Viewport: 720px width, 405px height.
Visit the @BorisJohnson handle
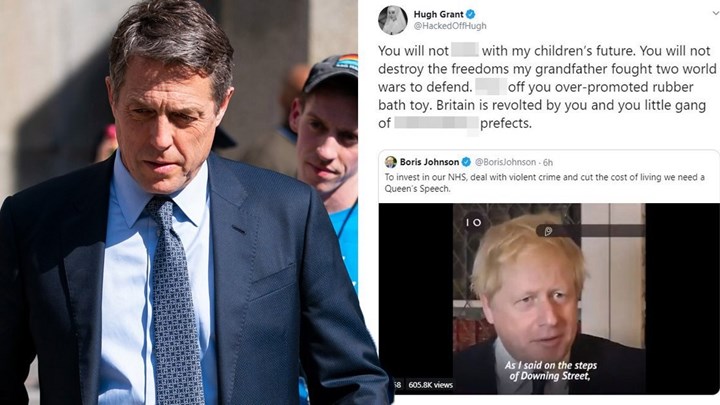click(x=505, y=162)
